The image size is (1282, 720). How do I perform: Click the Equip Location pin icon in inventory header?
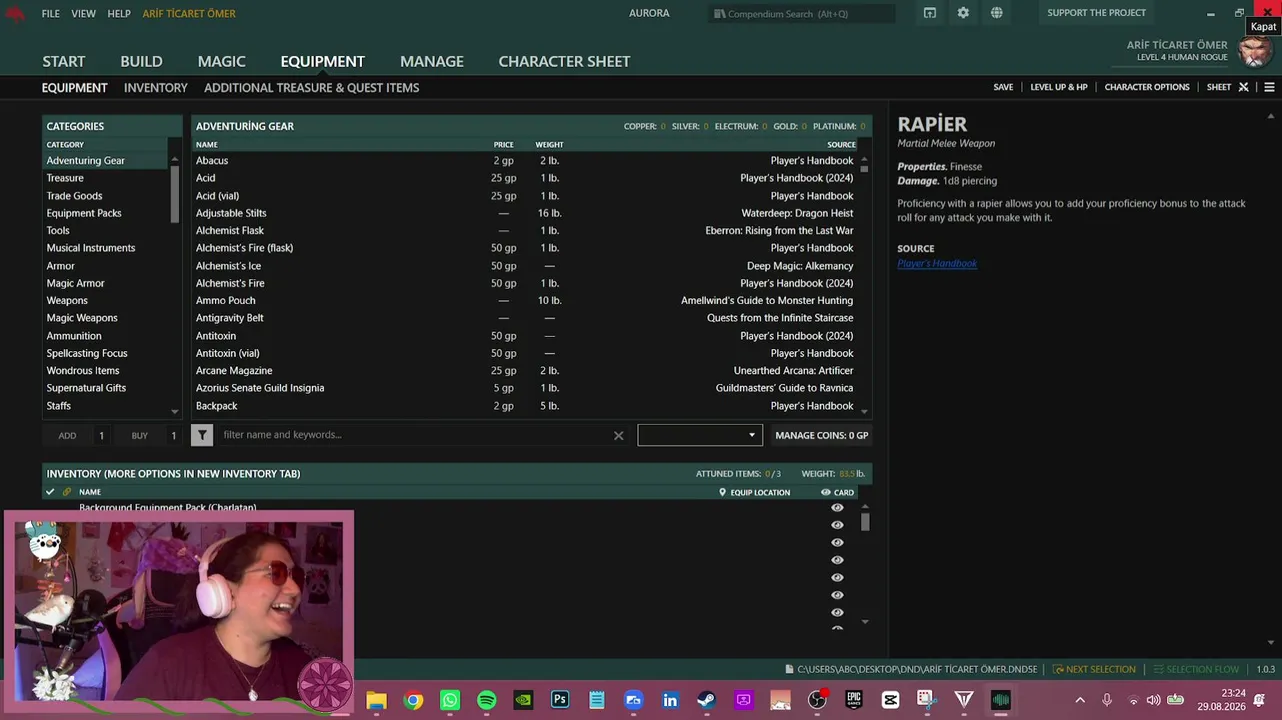[x=722, y=492]
